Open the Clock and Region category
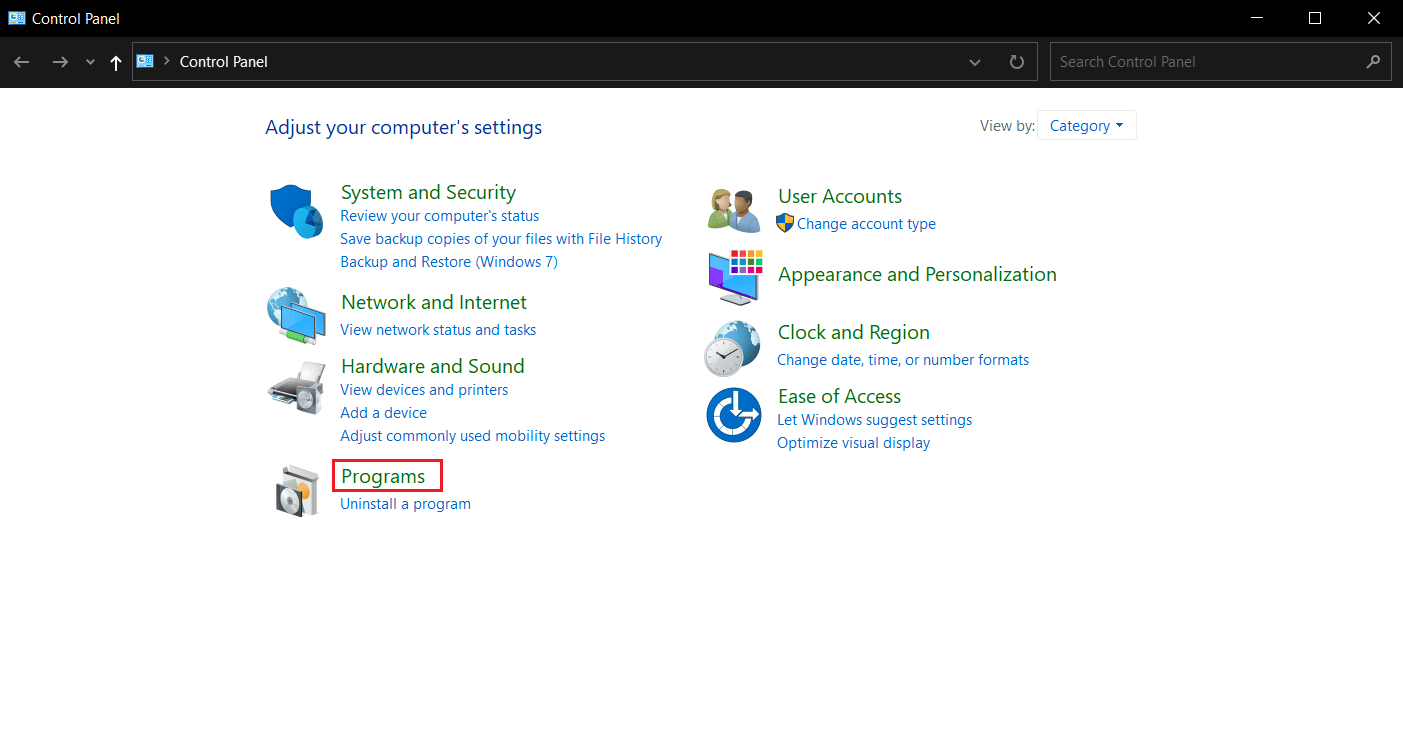Screen dimensions: 1403x738 [854, 332]
